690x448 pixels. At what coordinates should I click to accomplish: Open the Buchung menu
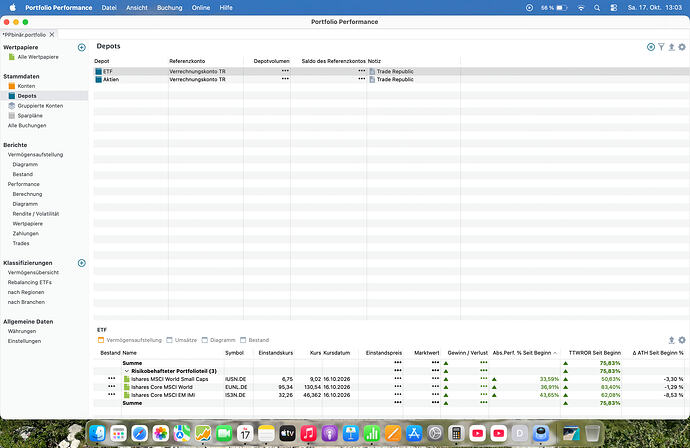[169, 7]
